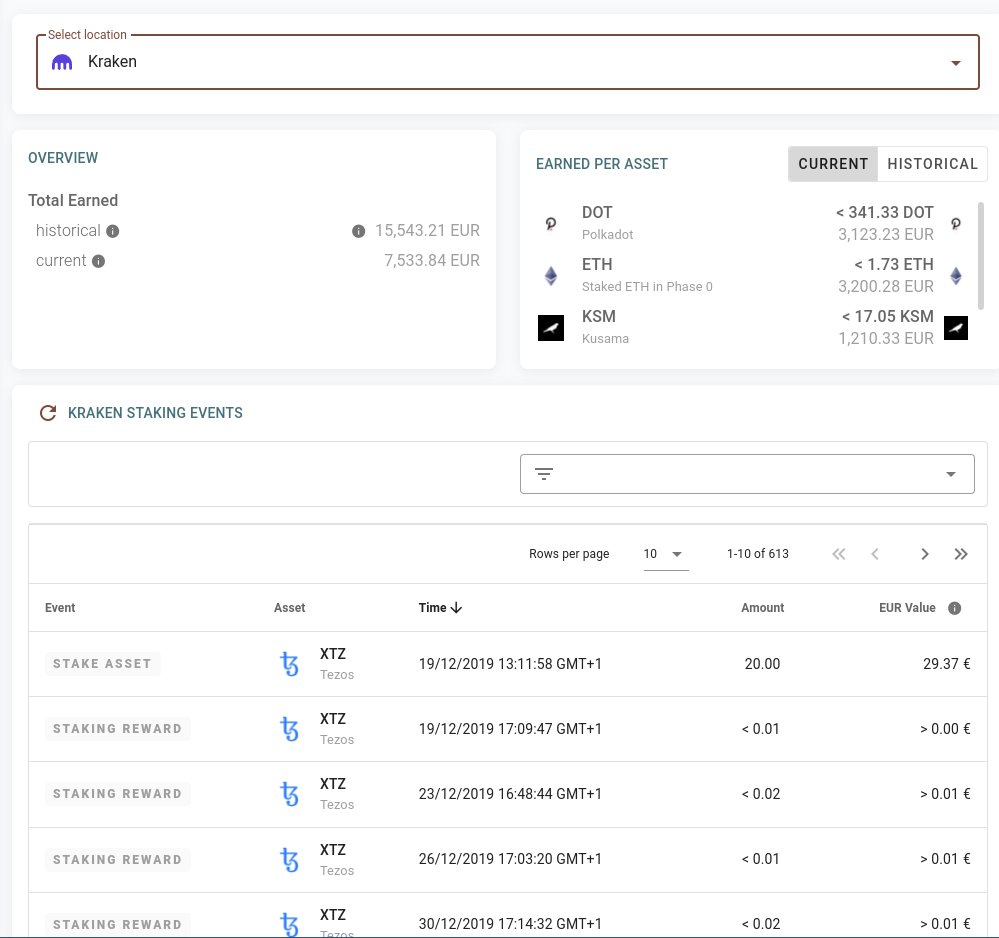The width and height of the screenshot is (999, 938).
Task: Click the STAKE ASSET event badge
Action: coord(102,664)
